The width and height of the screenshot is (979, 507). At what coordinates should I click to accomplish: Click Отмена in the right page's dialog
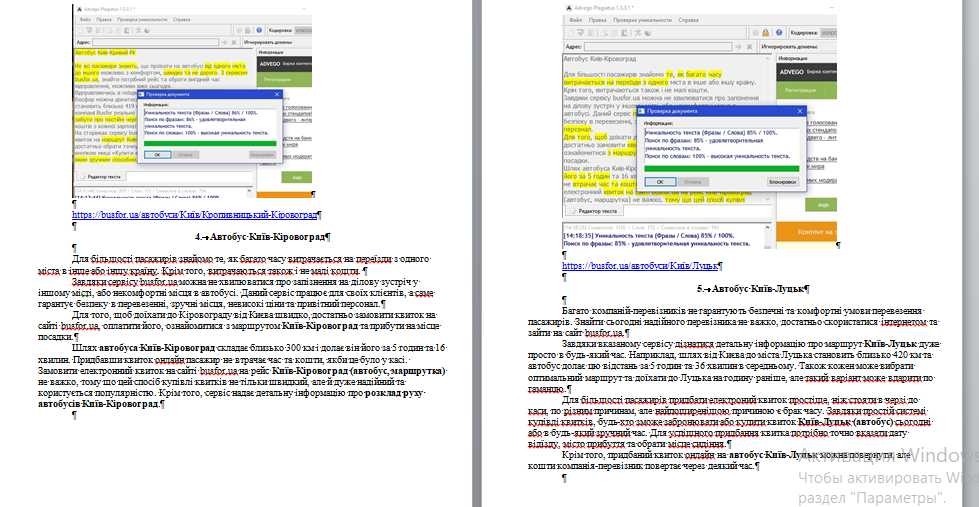[x=692, y=182]
